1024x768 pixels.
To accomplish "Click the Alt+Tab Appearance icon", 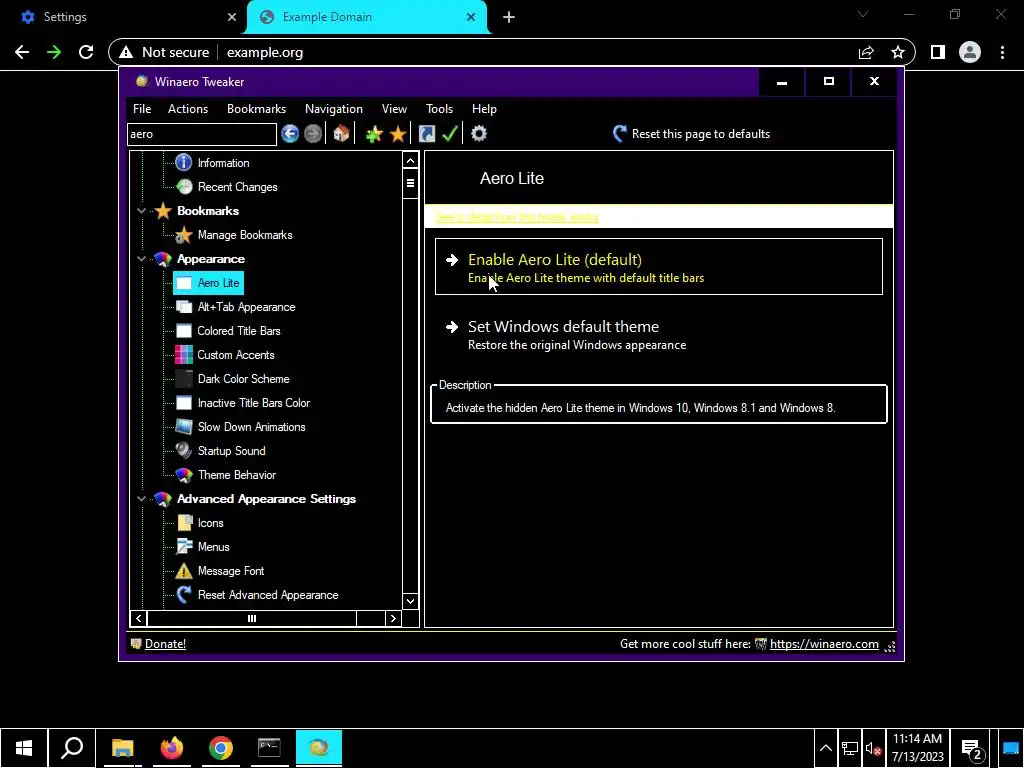I will coord(184,307).
